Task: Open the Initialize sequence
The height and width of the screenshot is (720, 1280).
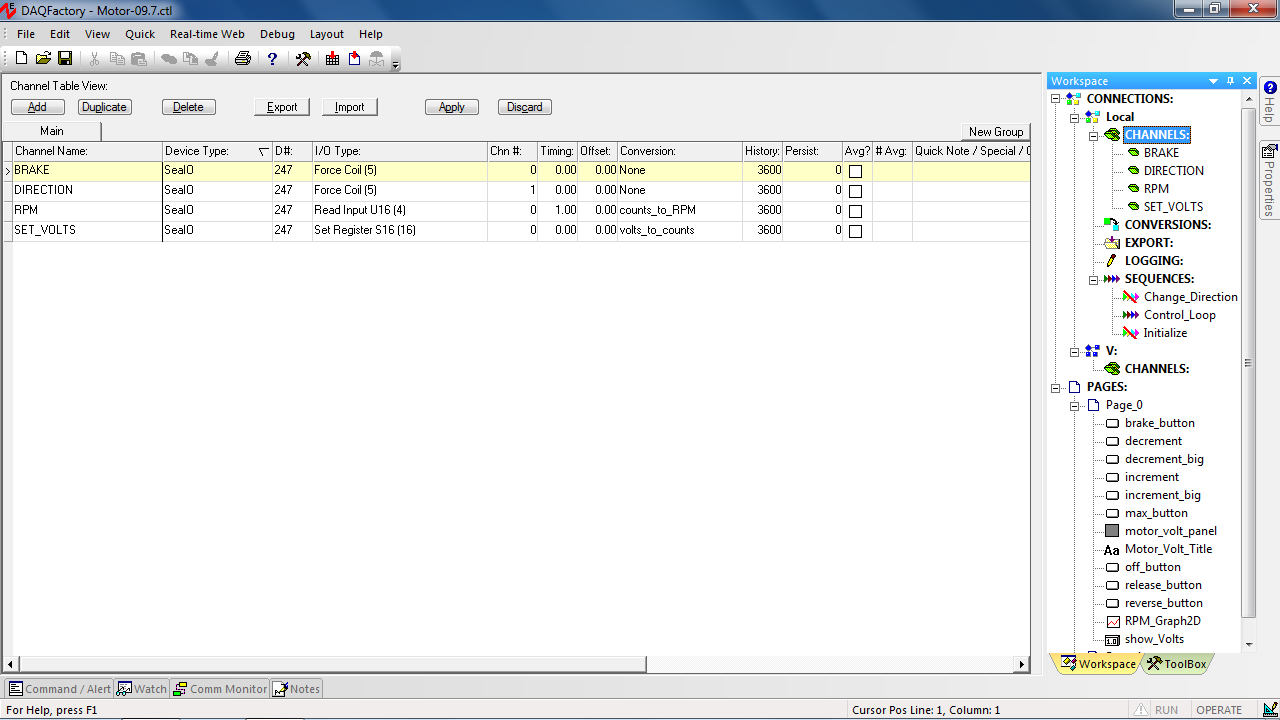Action: pos(1165,333)
